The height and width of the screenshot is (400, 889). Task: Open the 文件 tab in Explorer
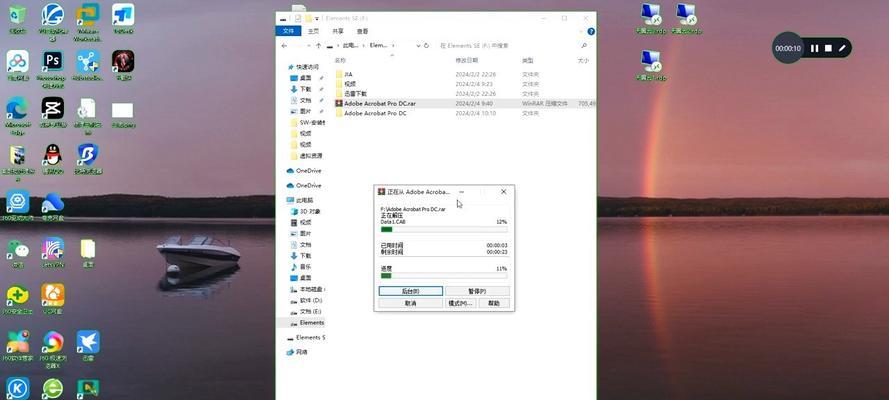(x=288, y=31)
